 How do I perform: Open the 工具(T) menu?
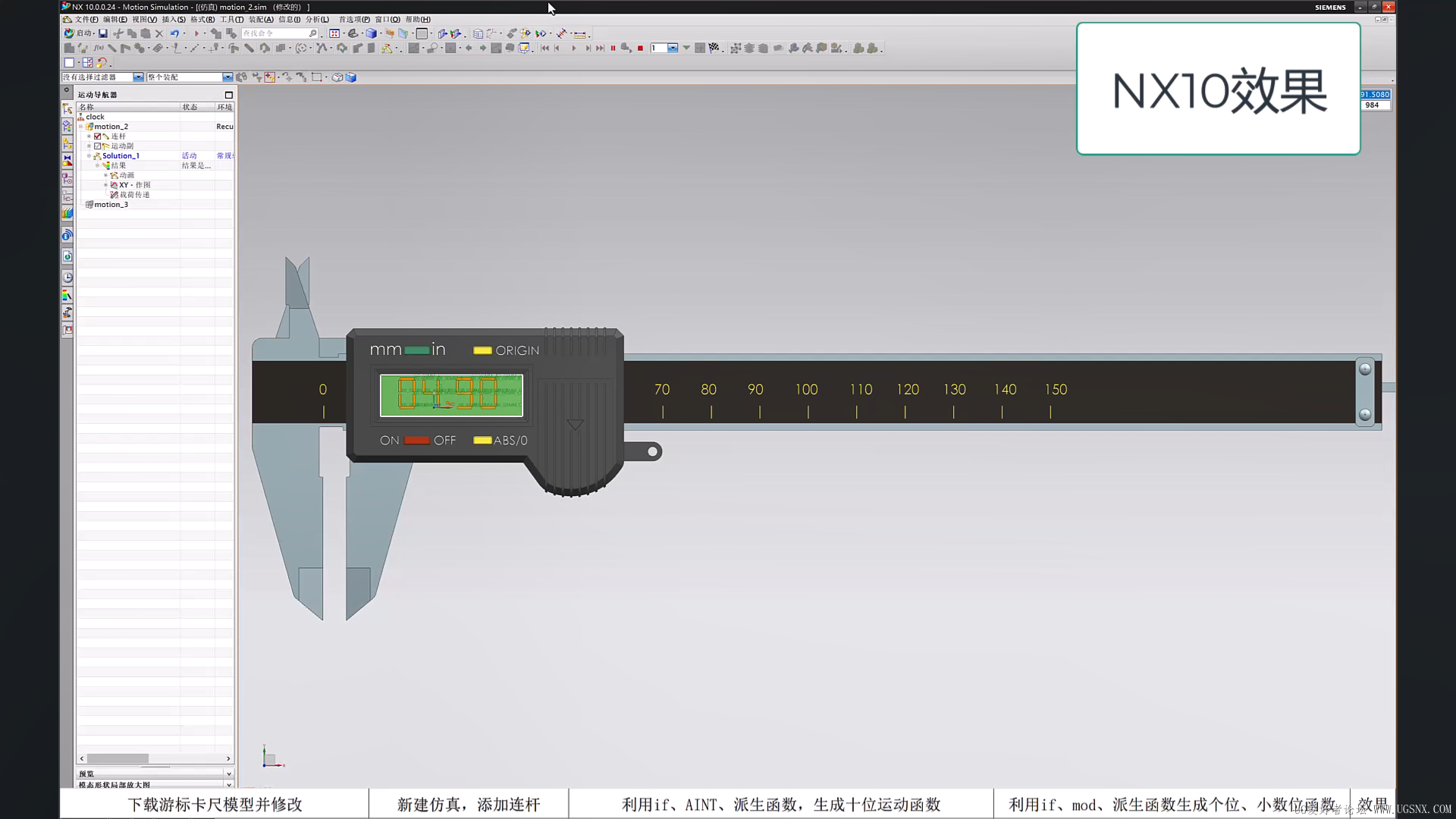(232, 20)
